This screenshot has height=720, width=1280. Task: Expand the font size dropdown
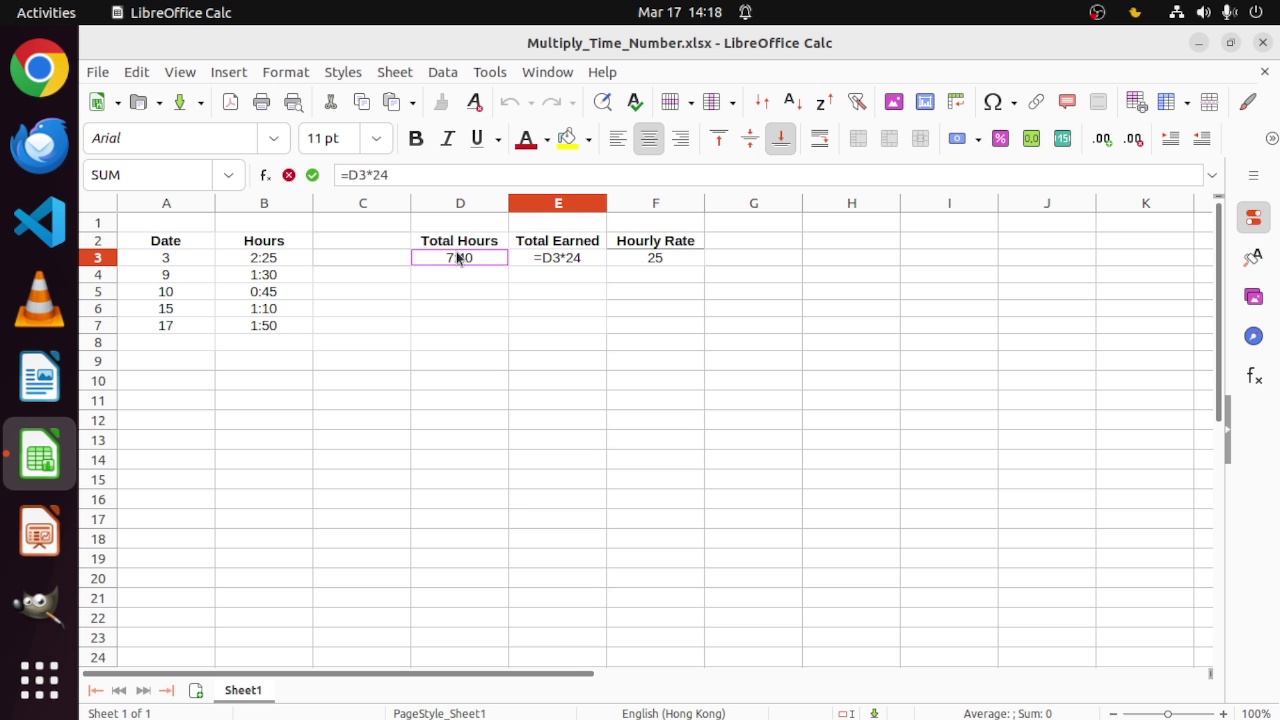pos(376,139)
